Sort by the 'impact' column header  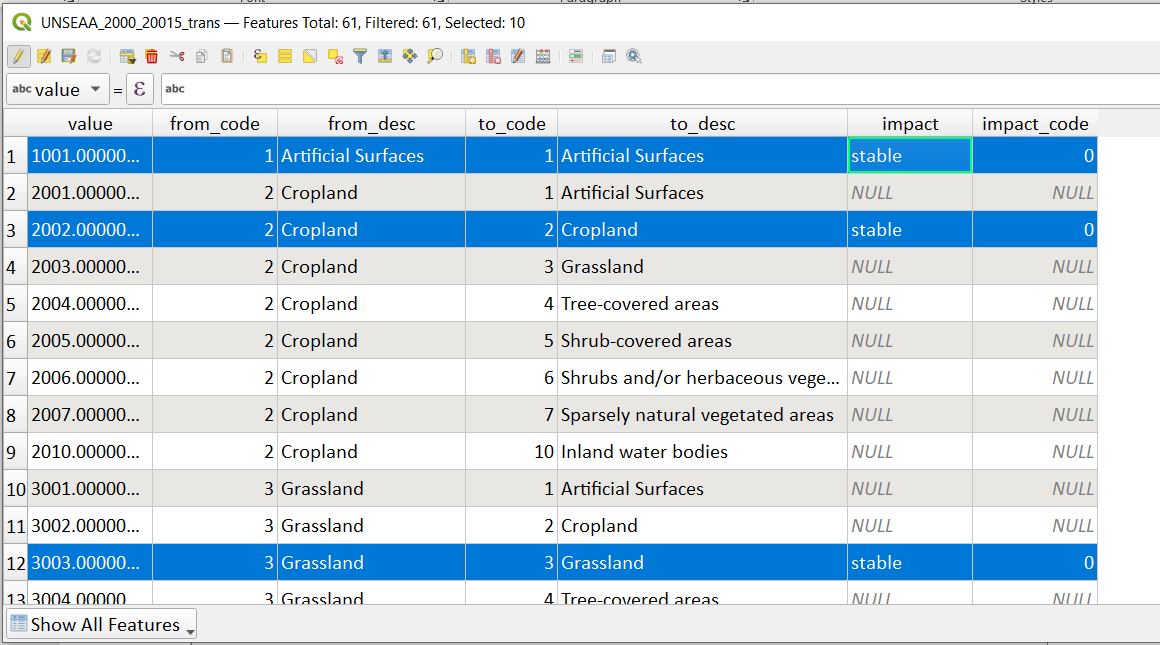[910, 124]
